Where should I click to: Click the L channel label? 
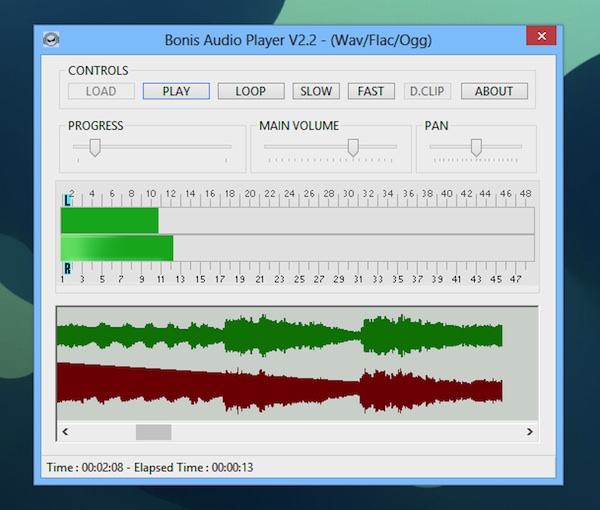(x=67, y=200)
